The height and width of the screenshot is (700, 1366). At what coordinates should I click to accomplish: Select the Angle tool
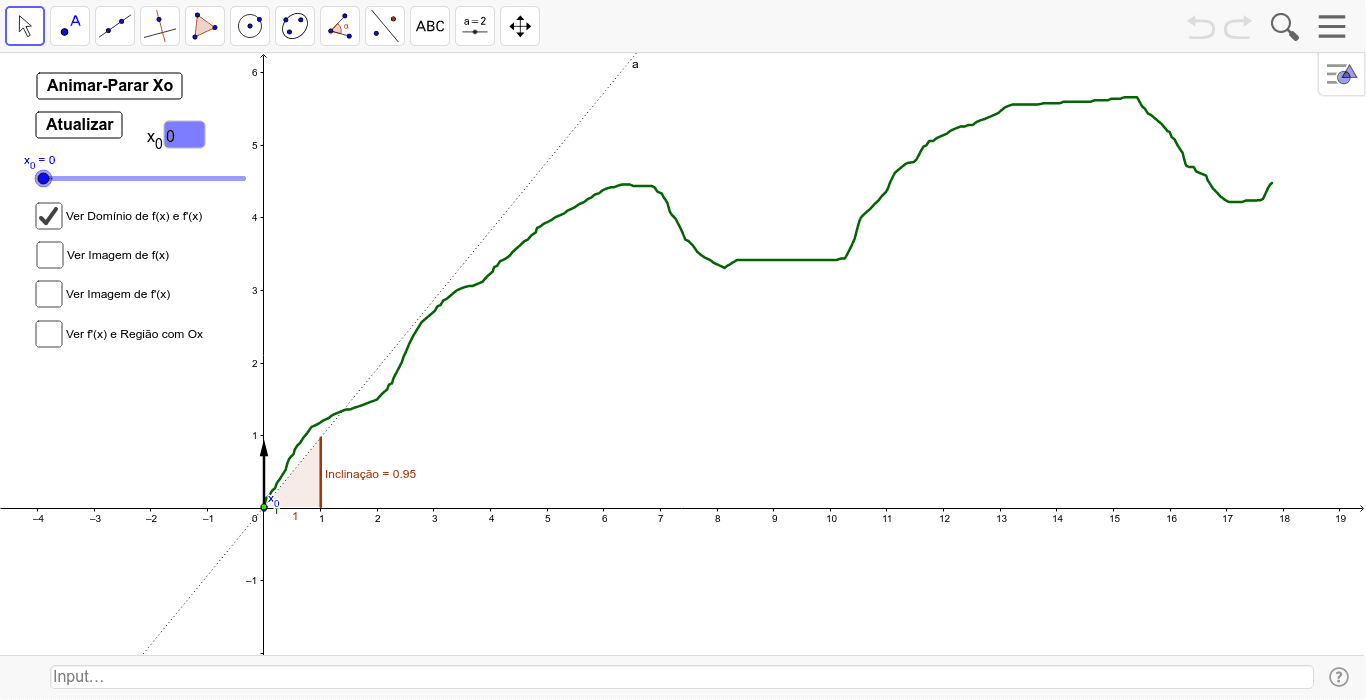[x=340, y=26]
